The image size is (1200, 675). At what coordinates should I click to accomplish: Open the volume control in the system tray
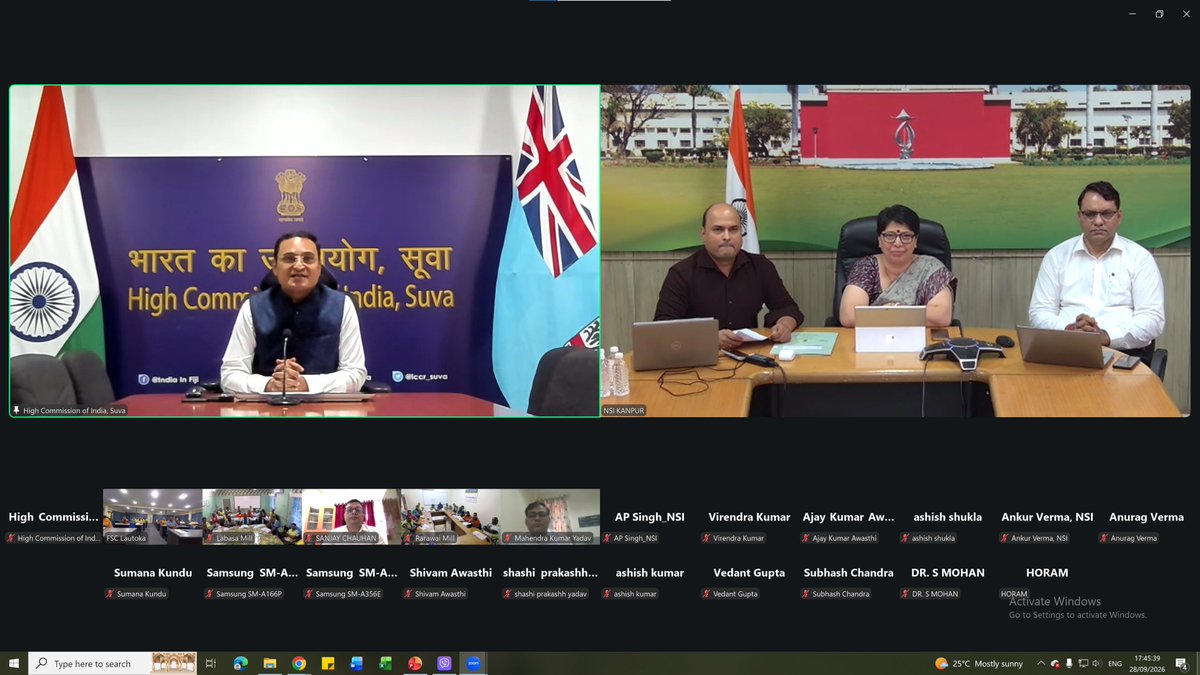[1097, 663]
